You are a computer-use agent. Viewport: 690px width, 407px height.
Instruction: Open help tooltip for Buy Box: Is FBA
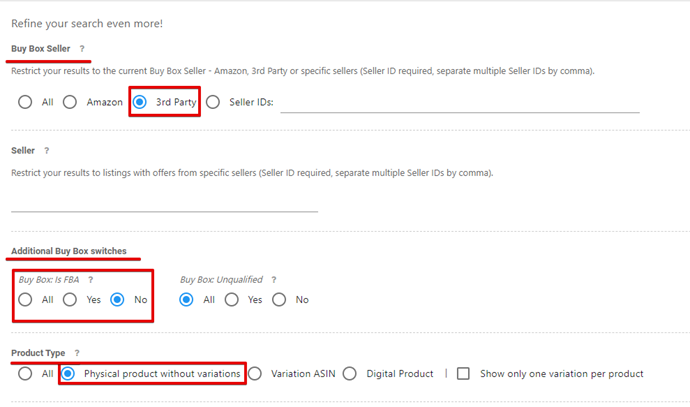[x=91, y=280]
